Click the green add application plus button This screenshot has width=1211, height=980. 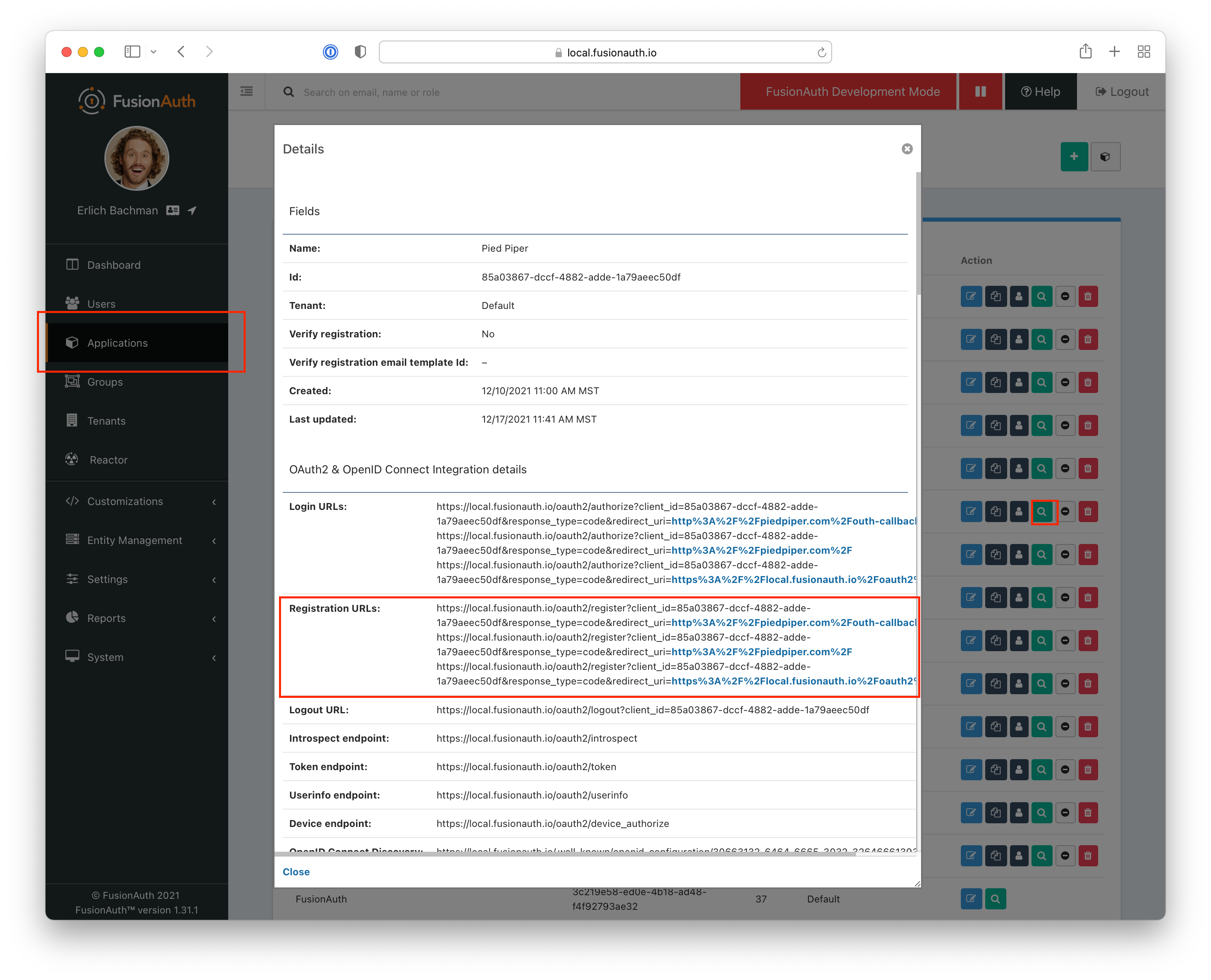tap(1074, 156)
